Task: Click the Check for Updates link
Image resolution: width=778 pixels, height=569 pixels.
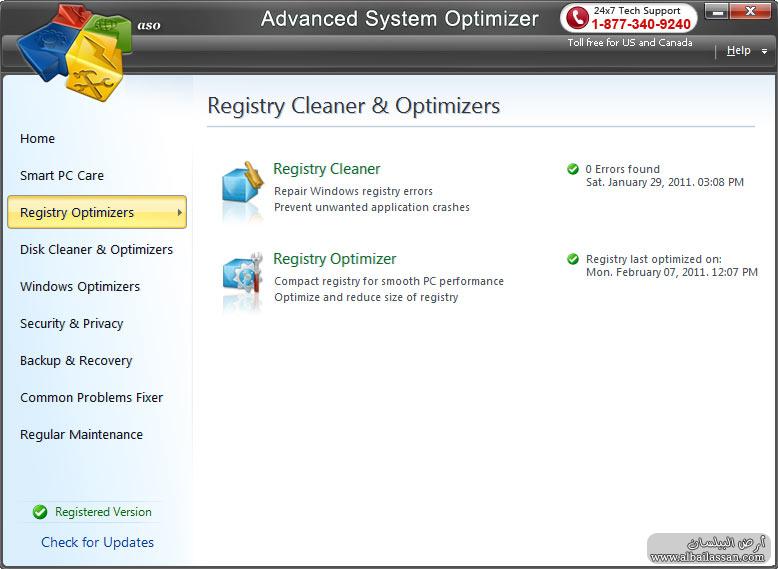Action: (97, 542)
